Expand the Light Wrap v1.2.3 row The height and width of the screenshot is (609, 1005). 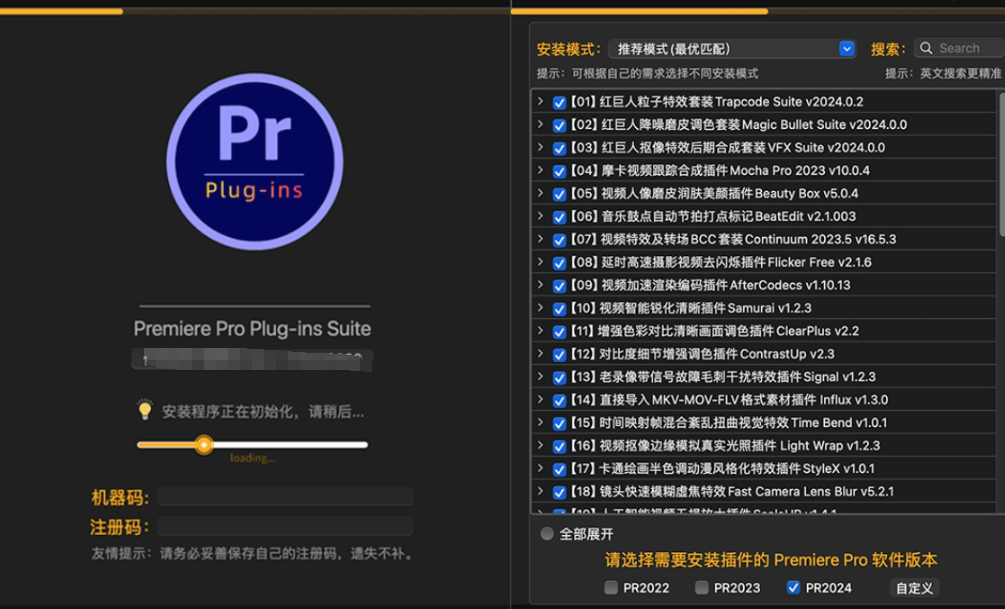click(540, 445)
